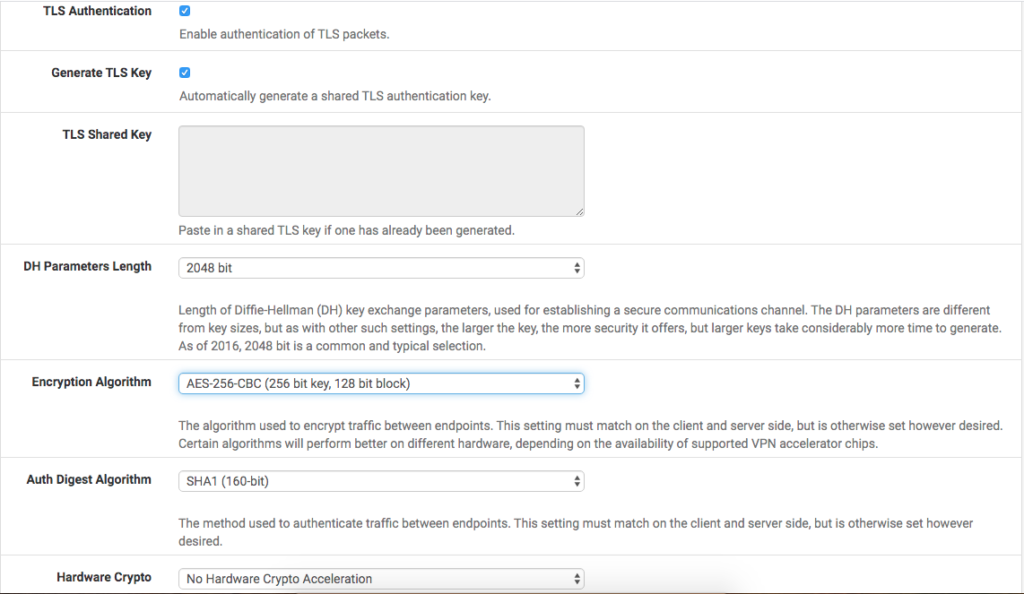Toggle the Generate TLS Key checkbox
The image size is (1024, 594).
185,72
